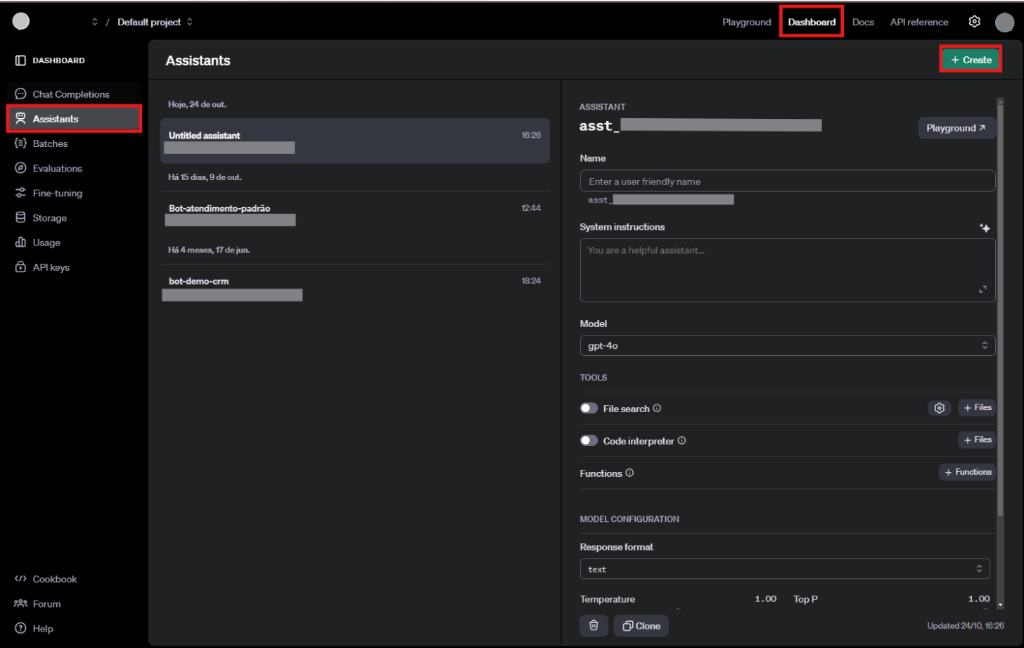Viewport: 1024px width, 648px height.
Task: Click the File search info icon
Action: pos(657,408)
